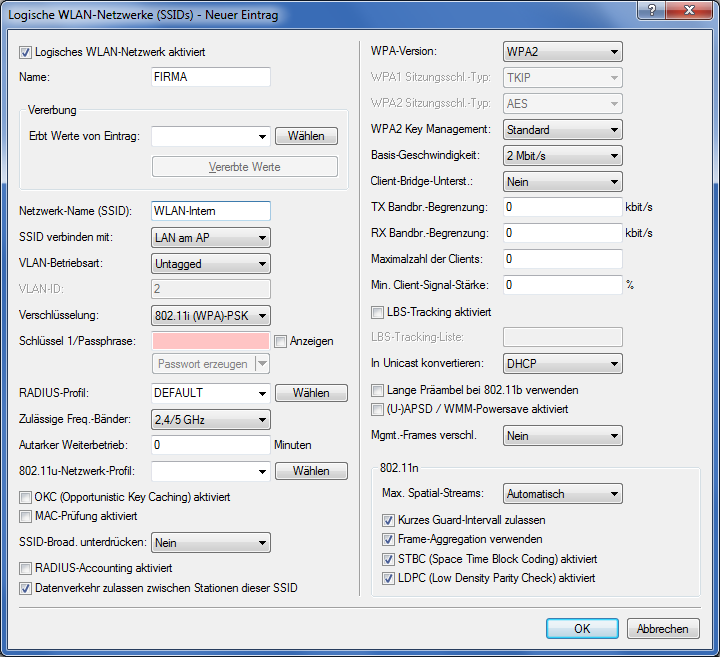Click the 'Netzwerk-Name (SSID)' text field
The height and width of the screenshot is (657, 720).
210,211
